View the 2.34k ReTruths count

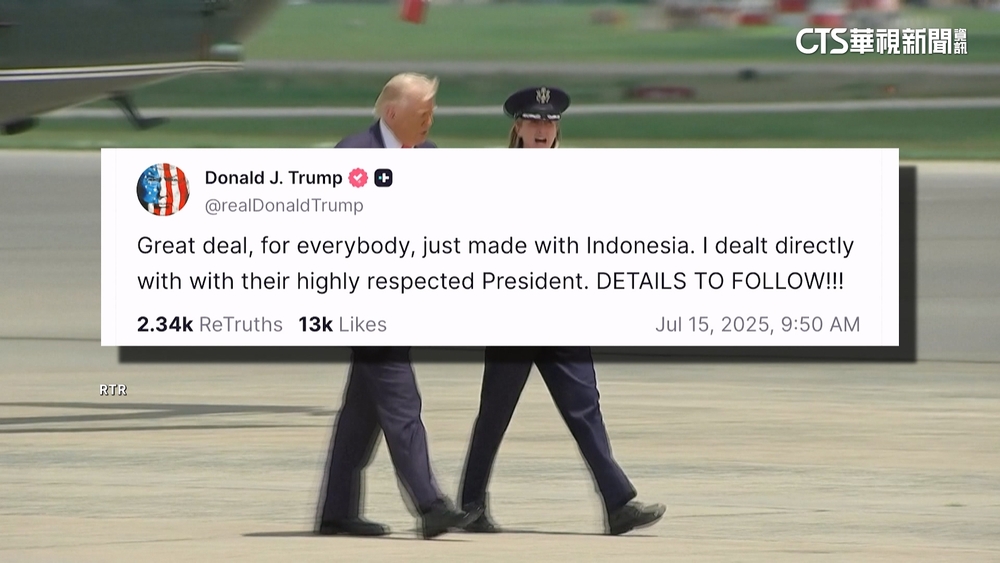click(x=209, y=324)
